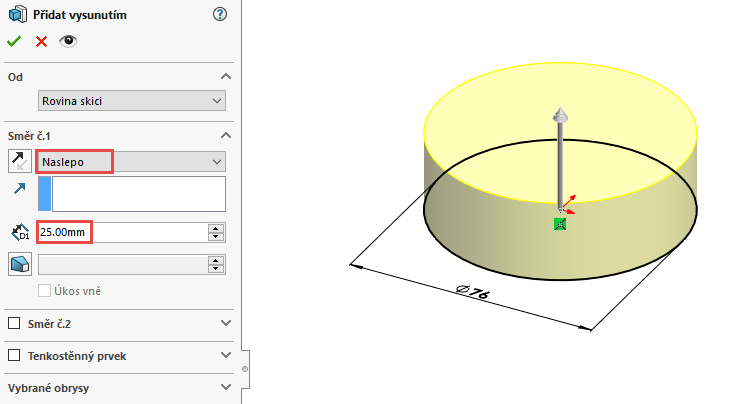750x404 pixels.
Task: Decrease draft angle with down spinner
Action: click(216, 269)
